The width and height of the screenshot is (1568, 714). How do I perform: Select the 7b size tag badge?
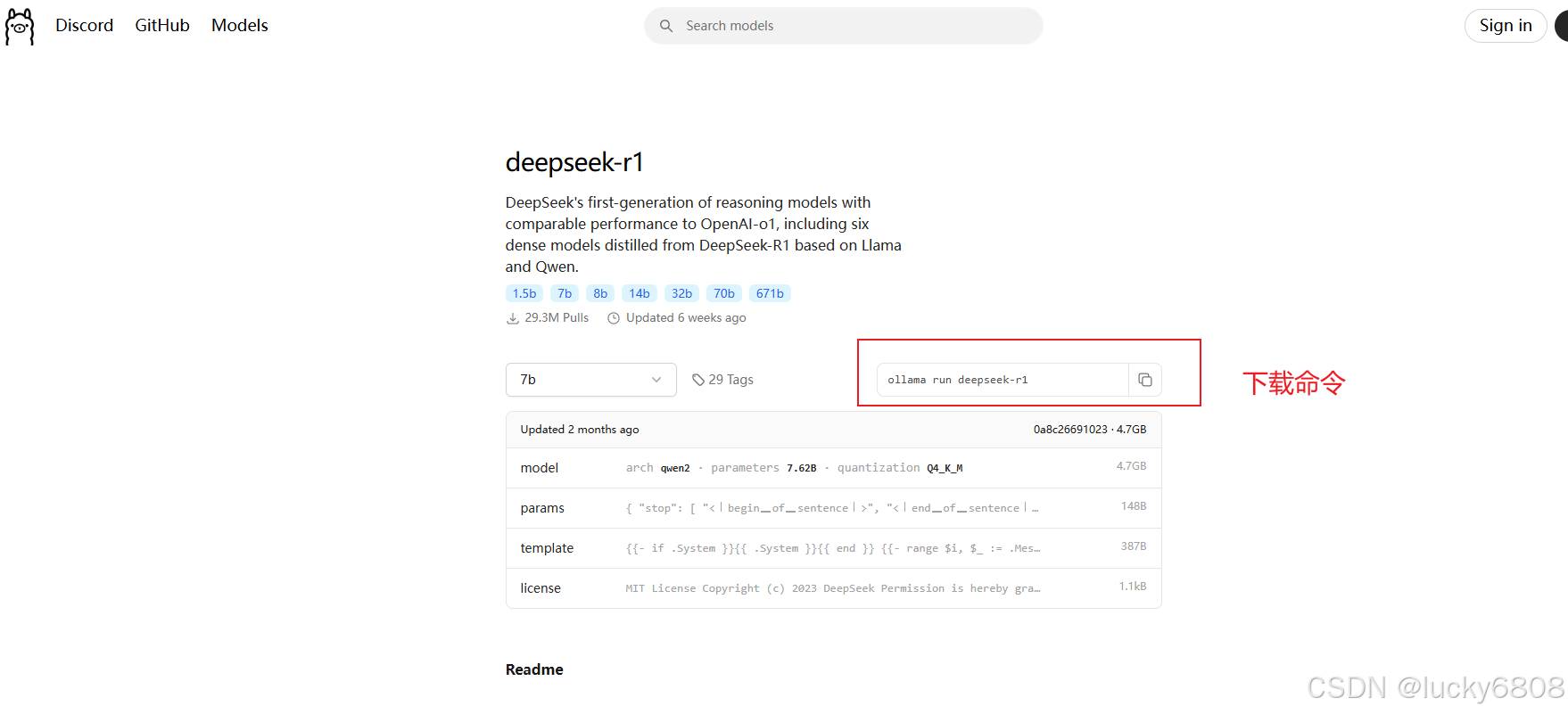(565, 293)
